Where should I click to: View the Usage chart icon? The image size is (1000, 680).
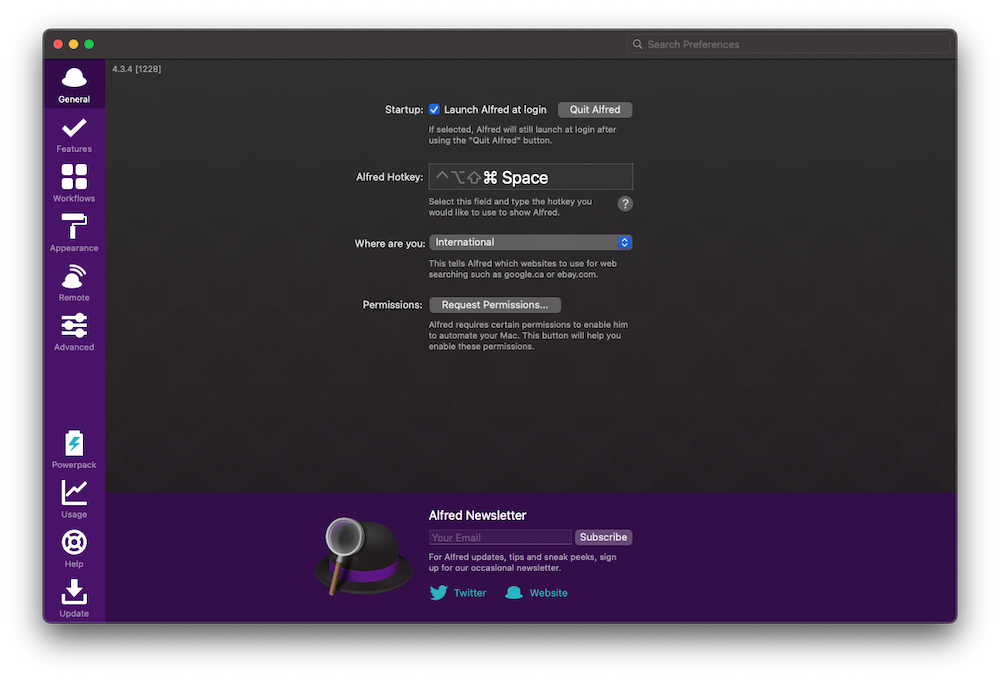click(x=74, y=493)
